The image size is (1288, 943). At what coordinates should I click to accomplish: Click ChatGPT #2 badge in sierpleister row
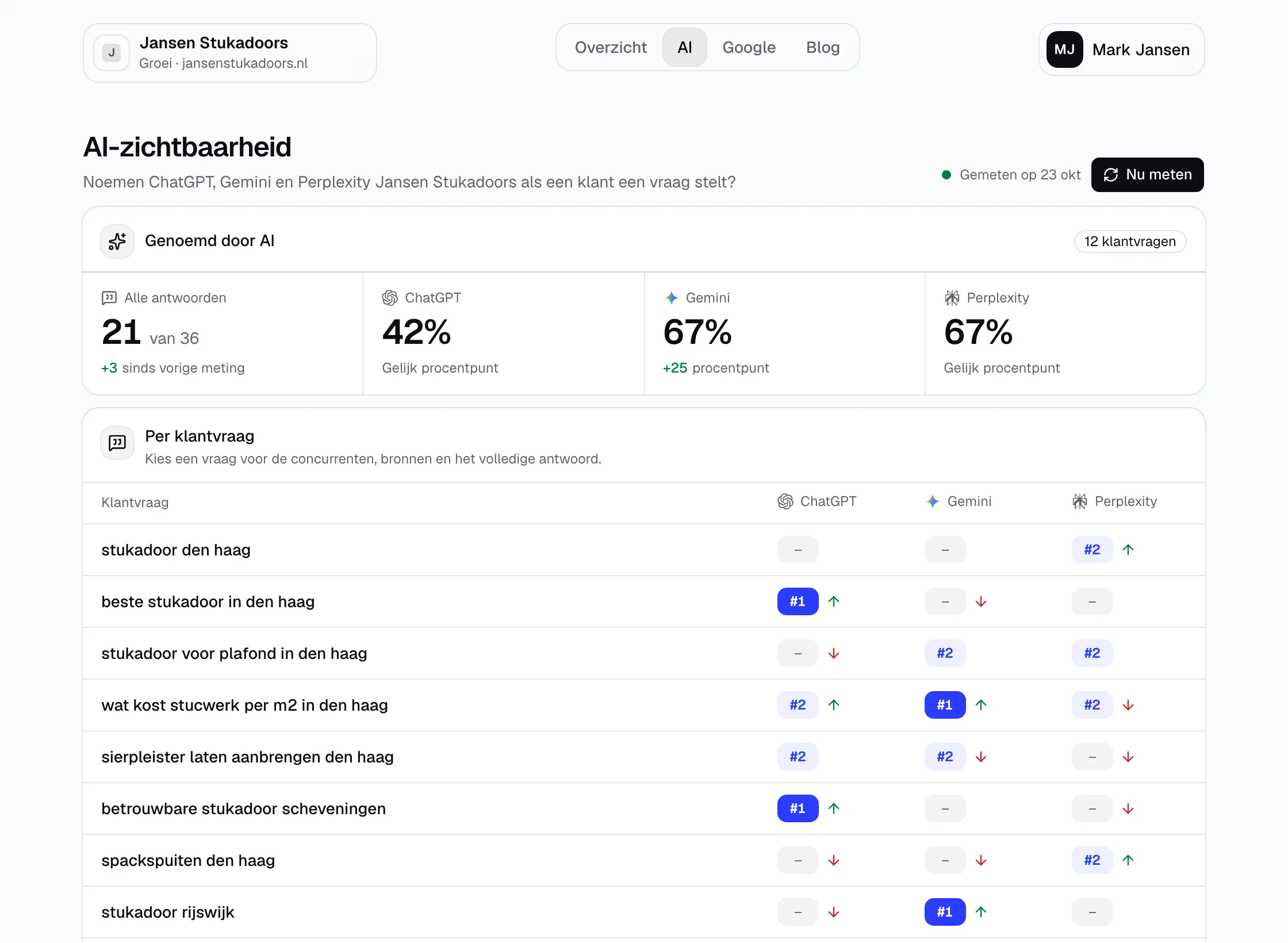point(798,757)
